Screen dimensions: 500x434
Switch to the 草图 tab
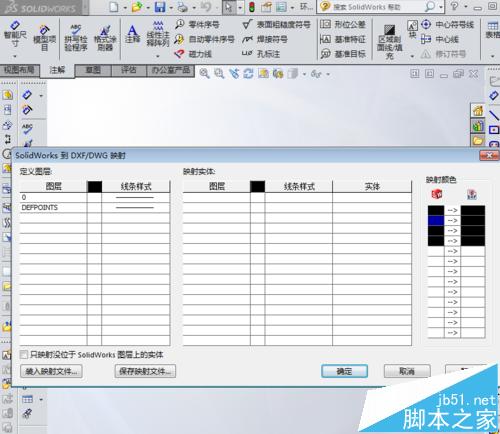click(x=93, y=70)
